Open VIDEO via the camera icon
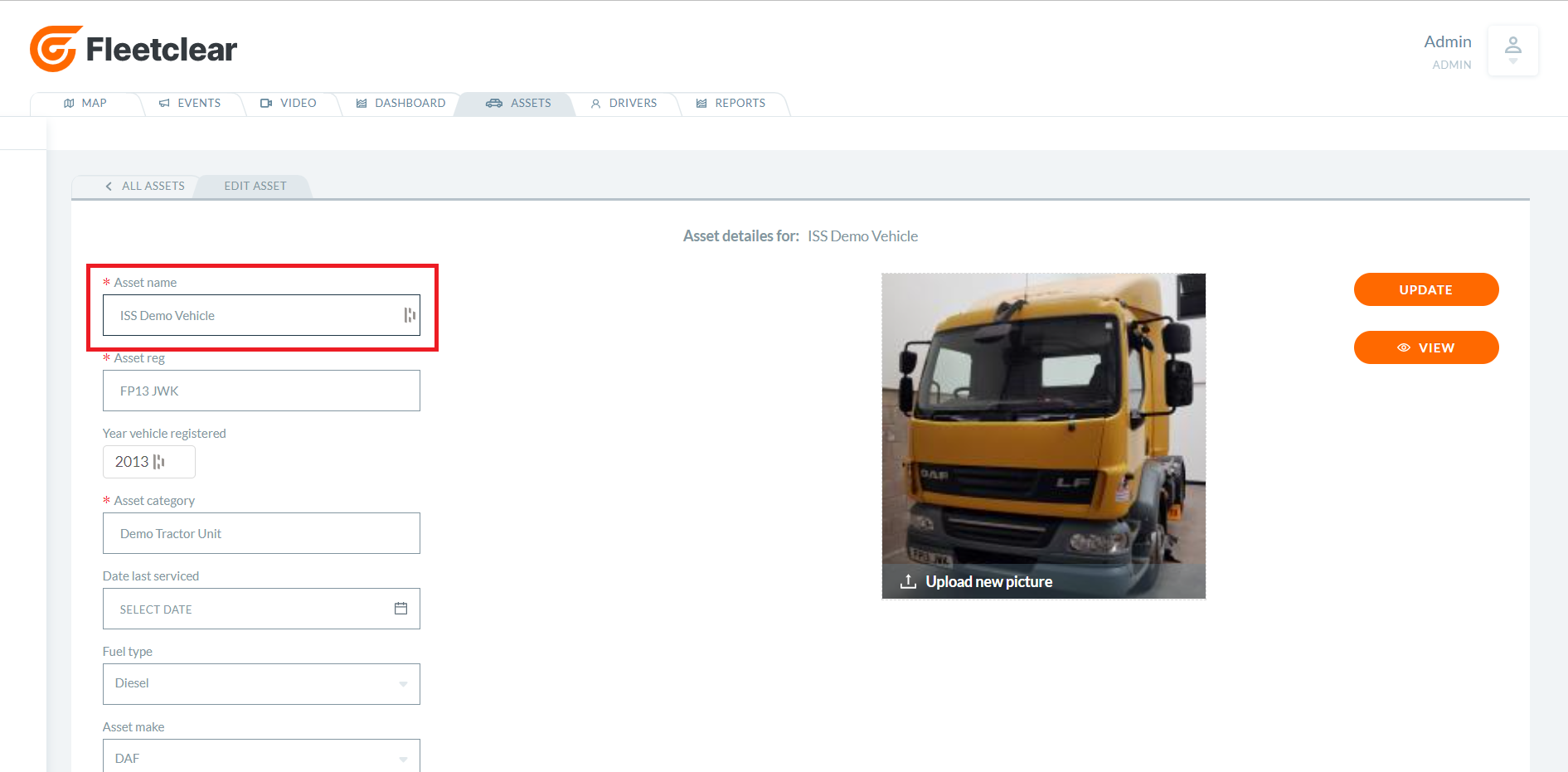This screenshot has width=1568, height=772. [x=266, y=103]
